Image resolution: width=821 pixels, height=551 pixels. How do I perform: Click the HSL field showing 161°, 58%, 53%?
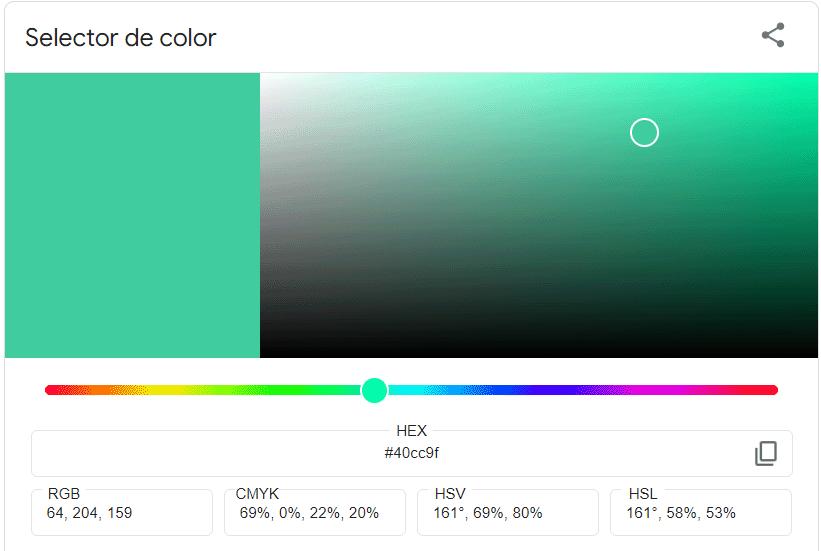[x=700, y=513]
